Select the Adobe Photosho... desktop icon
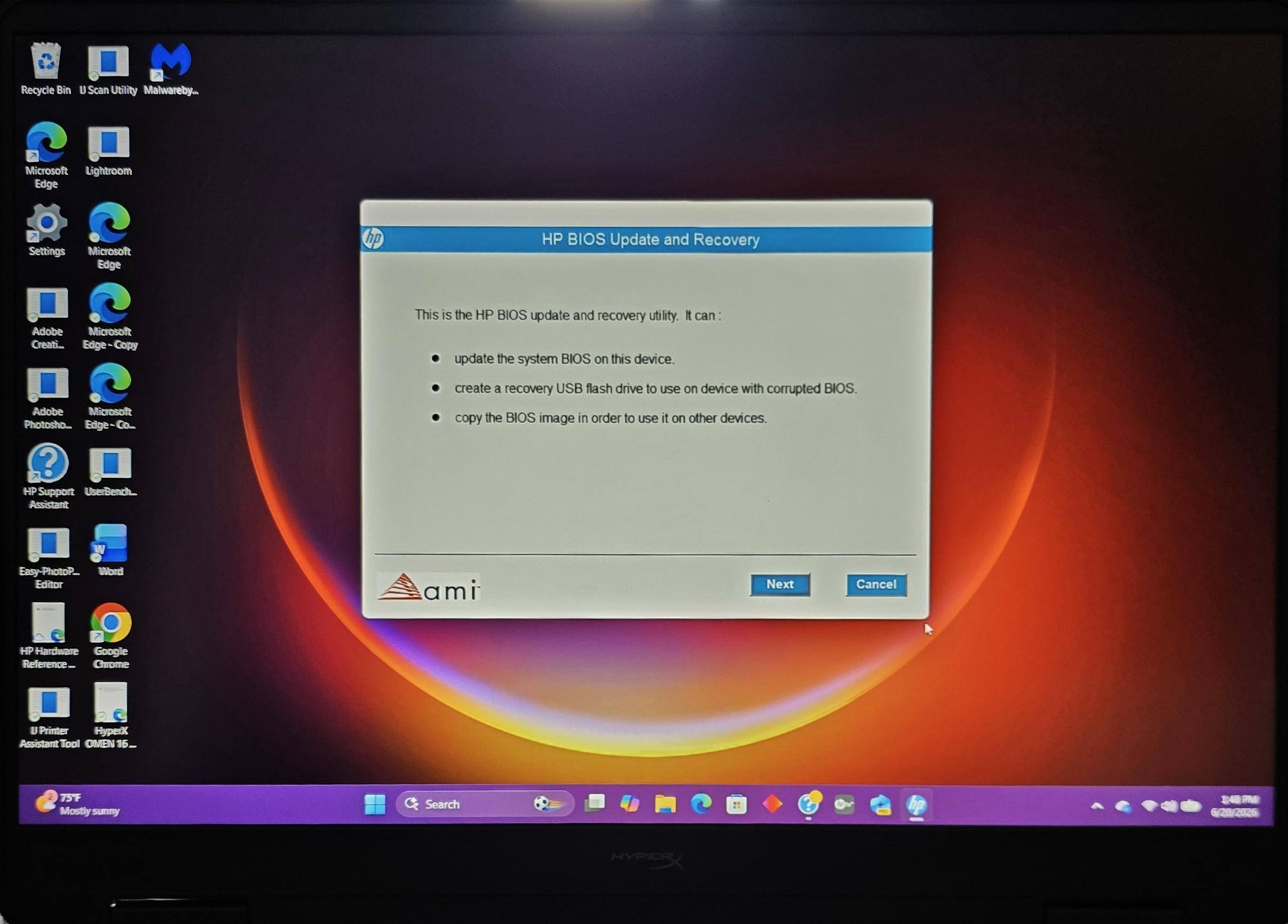This screenshot has height=924, width=1288. (x=48, y=398)
